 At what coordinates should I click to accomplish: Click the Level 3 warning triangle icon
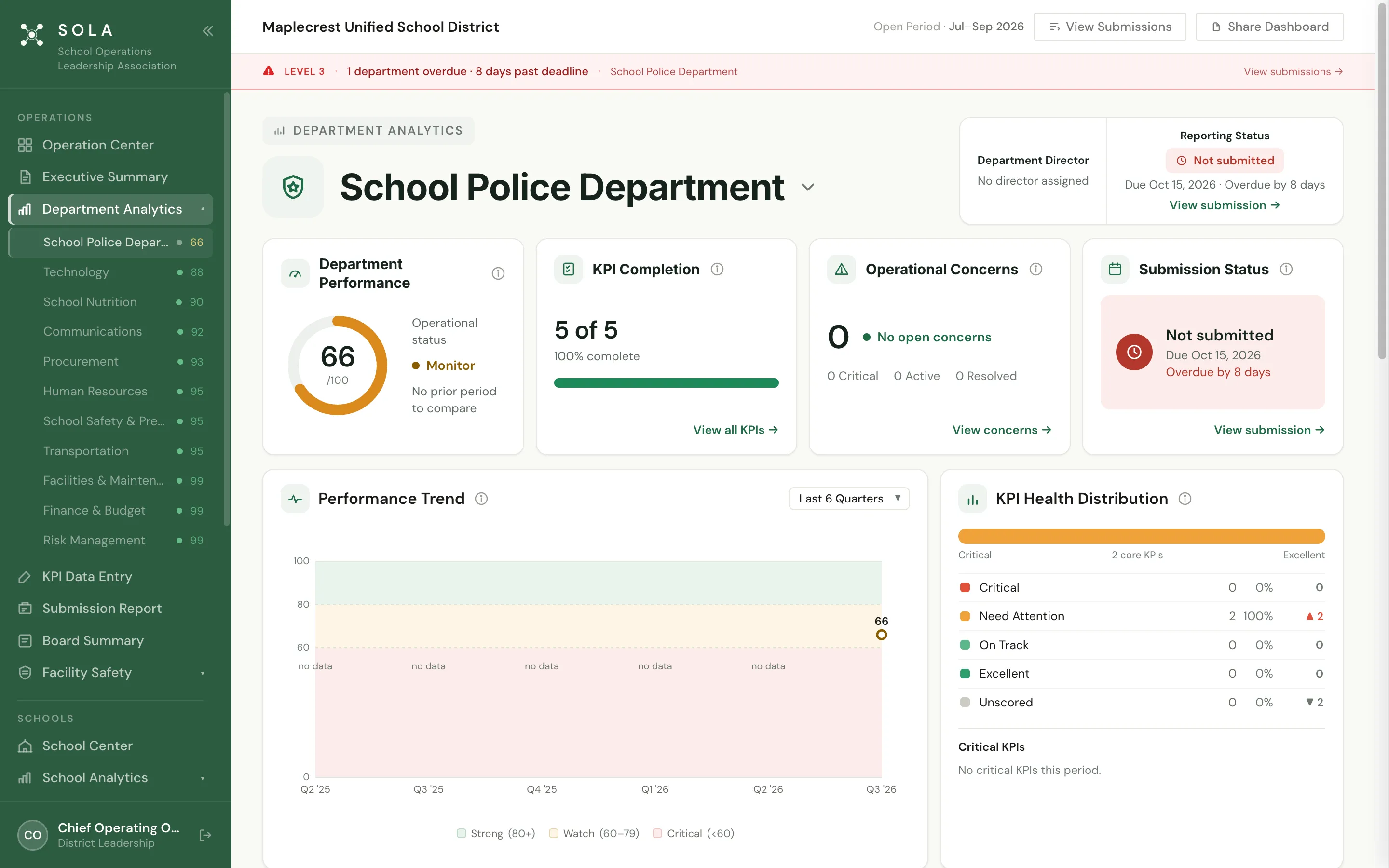pyautogui.click(x=269, y=71)
